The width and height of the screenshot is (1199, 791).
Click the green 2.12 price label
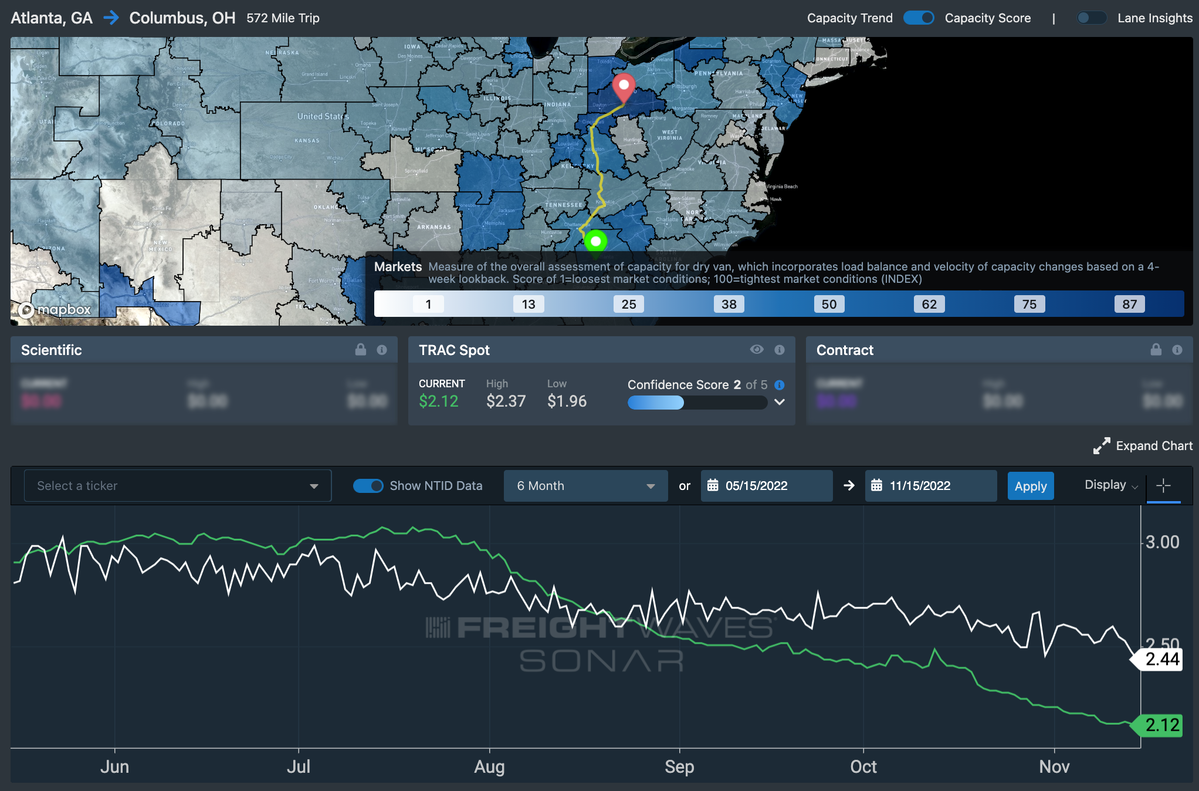tap(1158, 724)
